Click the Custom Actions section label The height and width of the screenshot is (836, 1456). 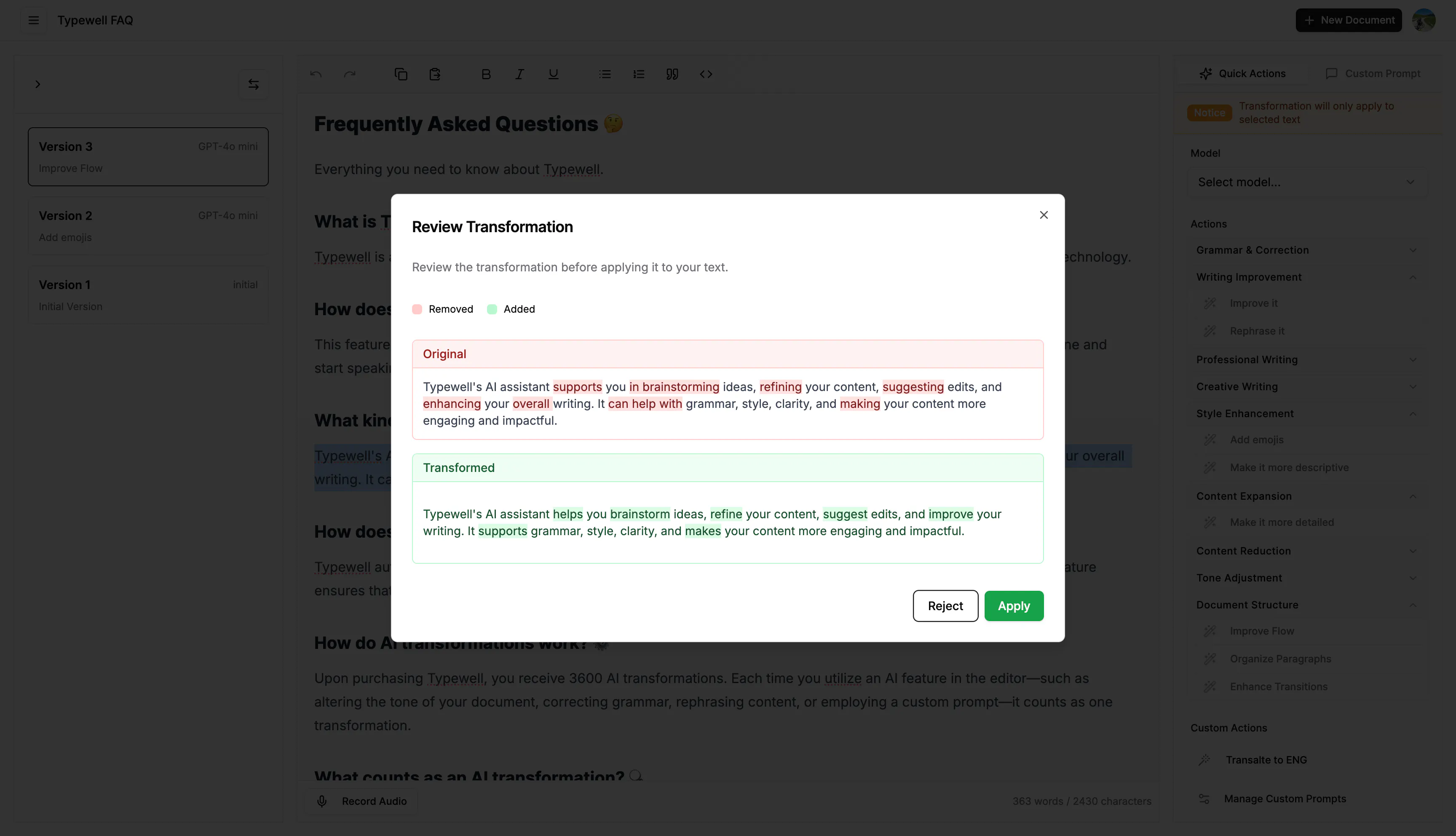pyautogui.click(x=1229, y=728)
